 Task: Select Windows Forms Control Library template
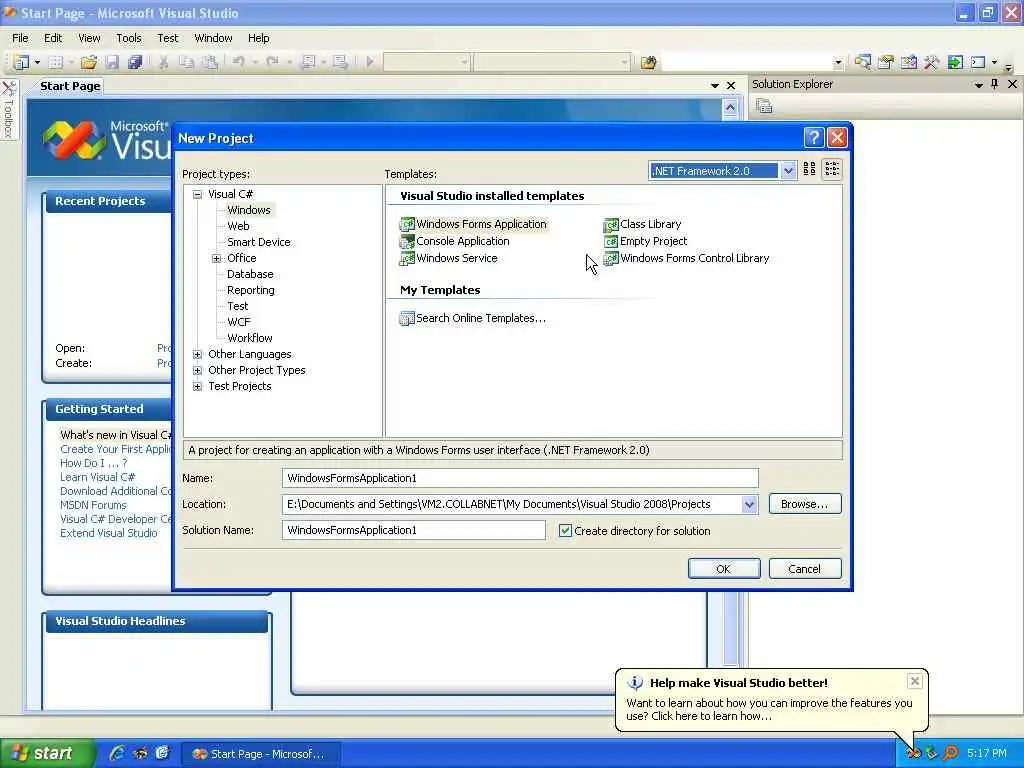point(686,258)
